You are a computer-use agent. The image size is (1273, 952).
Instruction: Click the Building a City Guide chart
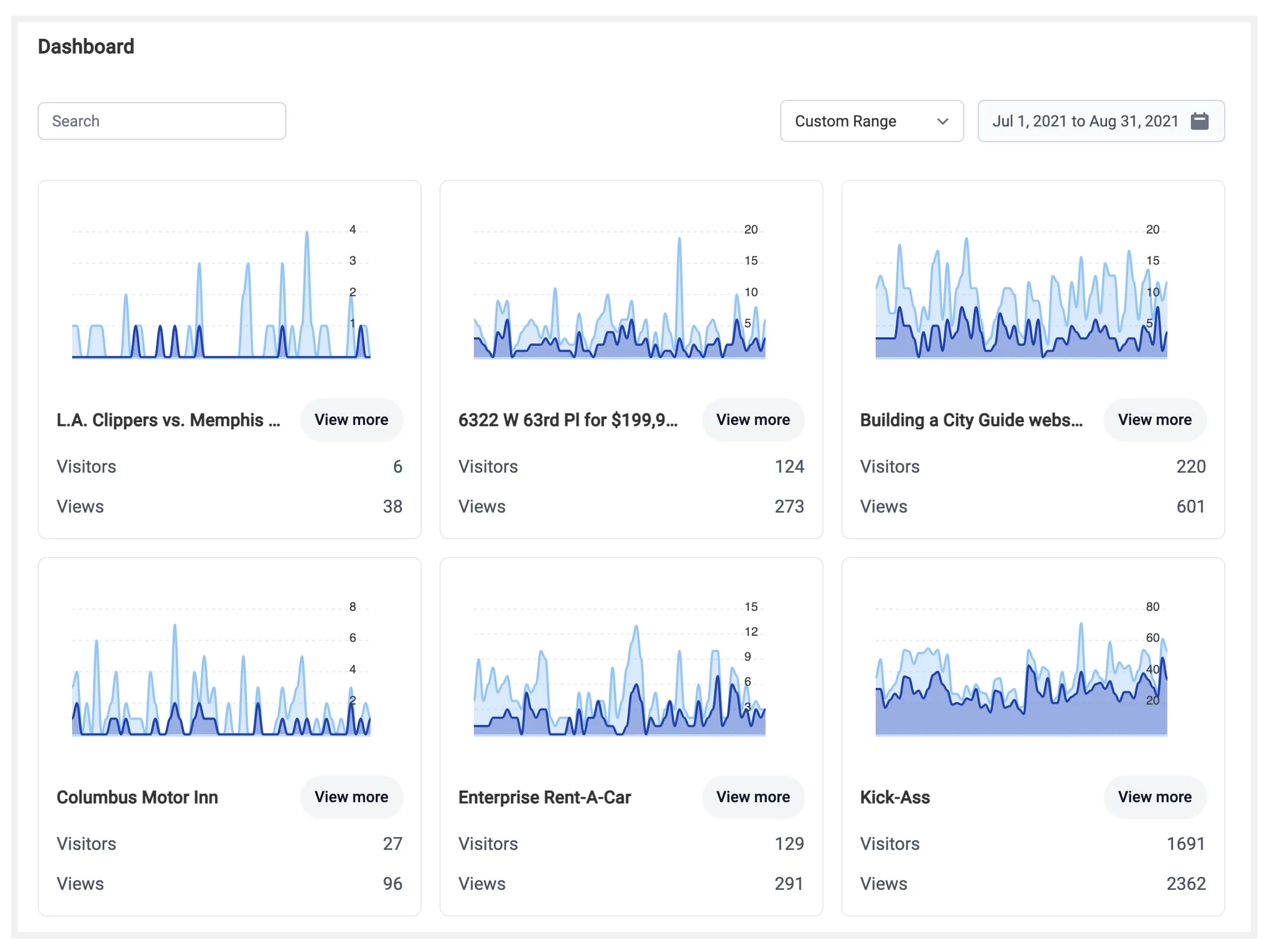[x=1021, y=293]
